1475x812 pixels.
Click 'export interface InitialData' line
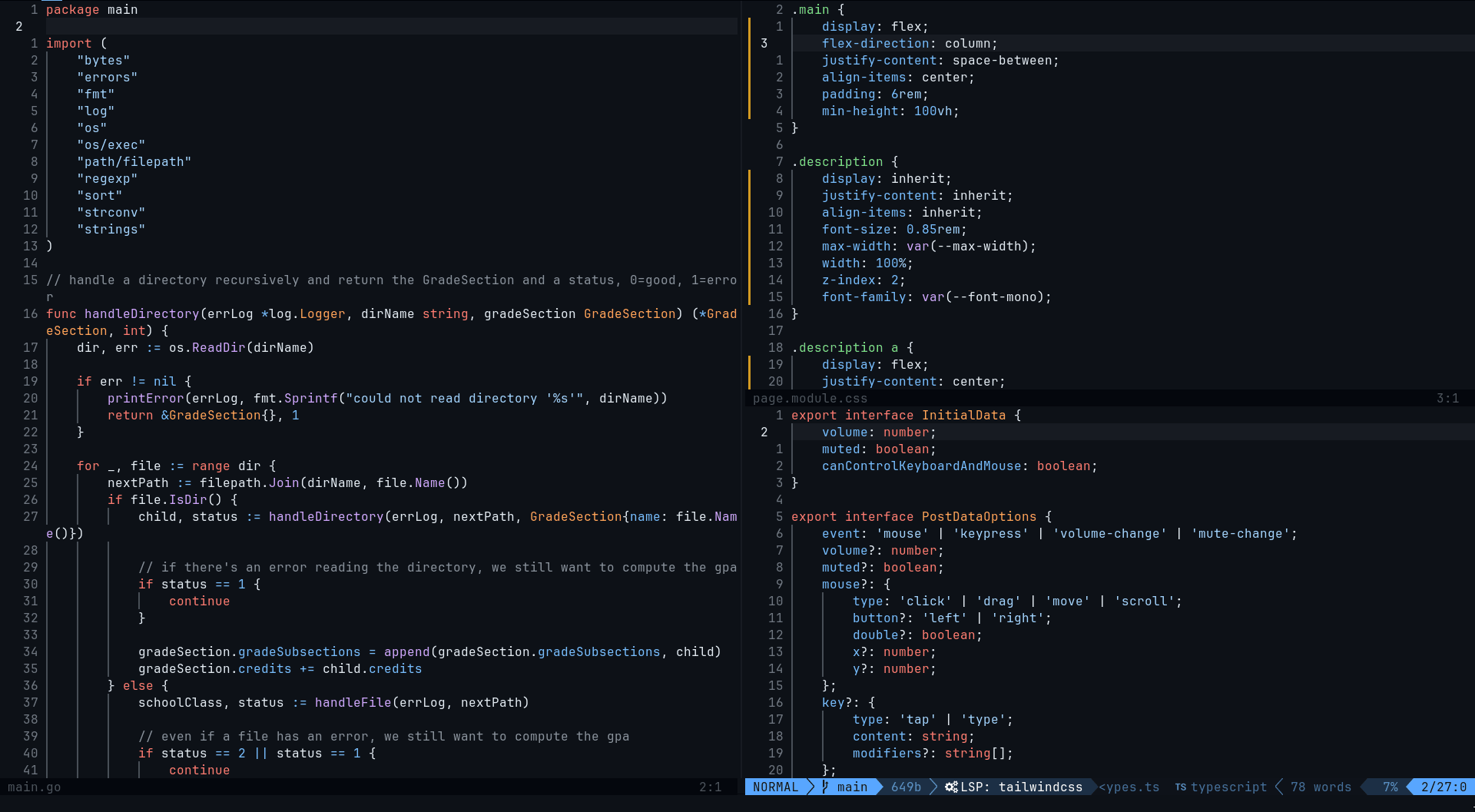(906, 415)
